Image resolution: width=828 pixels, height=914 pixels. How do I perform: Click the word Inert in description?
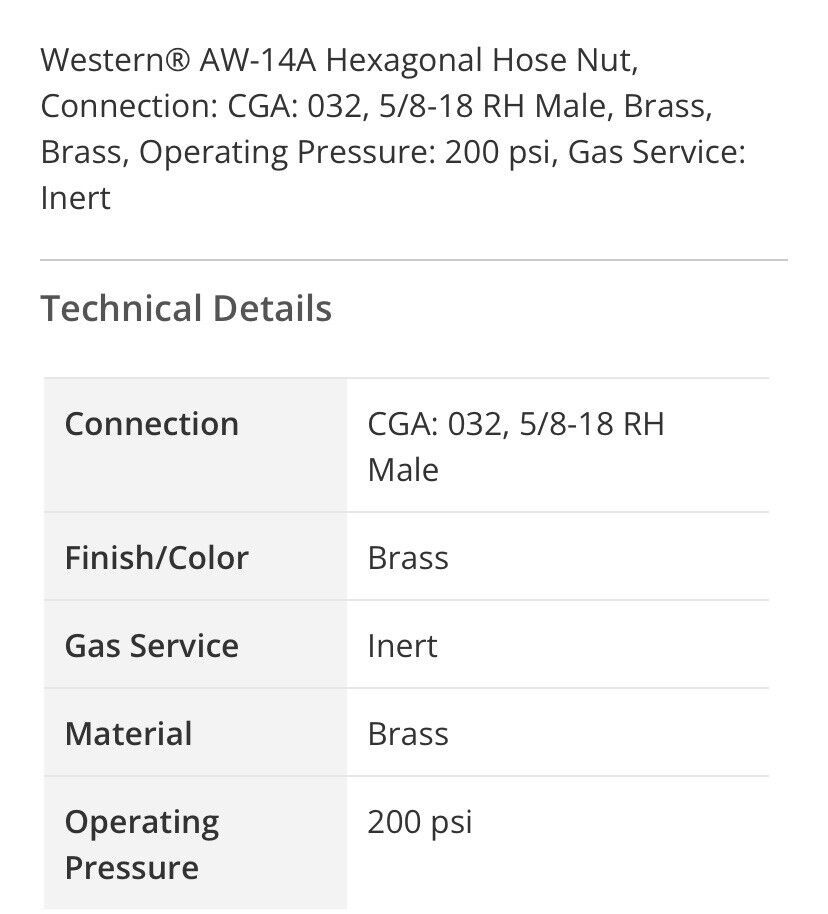[75, 198]
